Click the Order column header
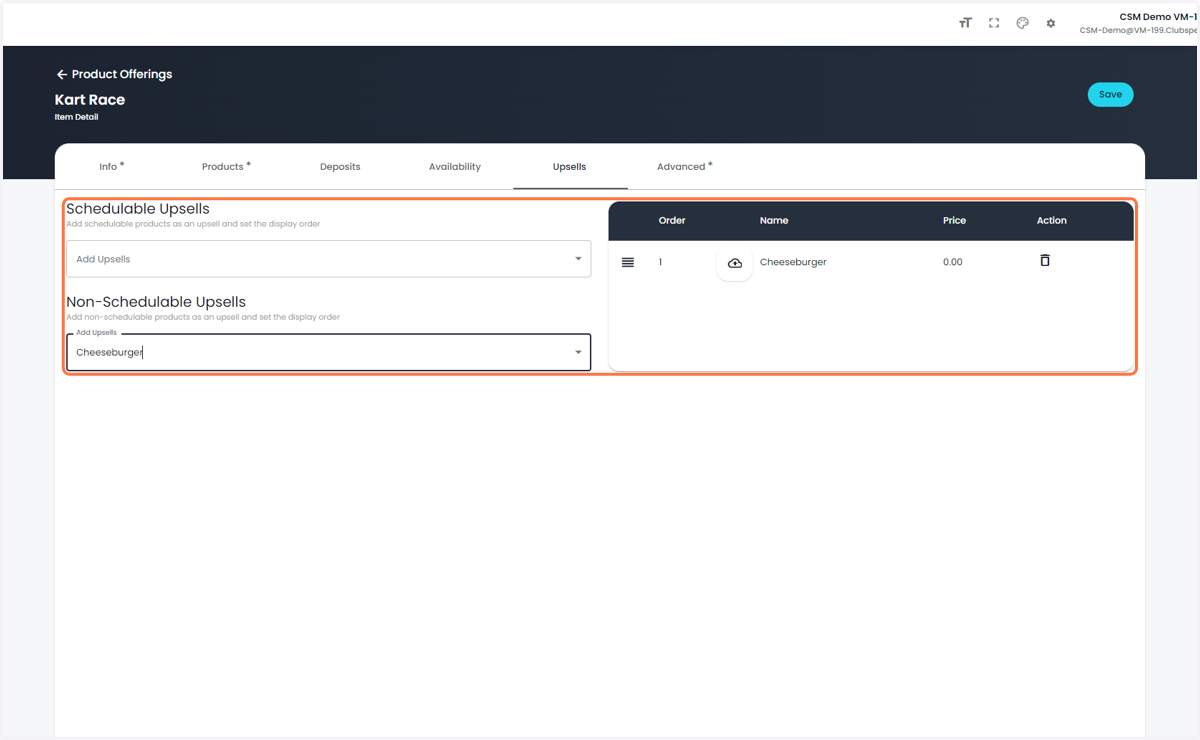The width and height of the screenshot is (1200, 740). point(672,220)
